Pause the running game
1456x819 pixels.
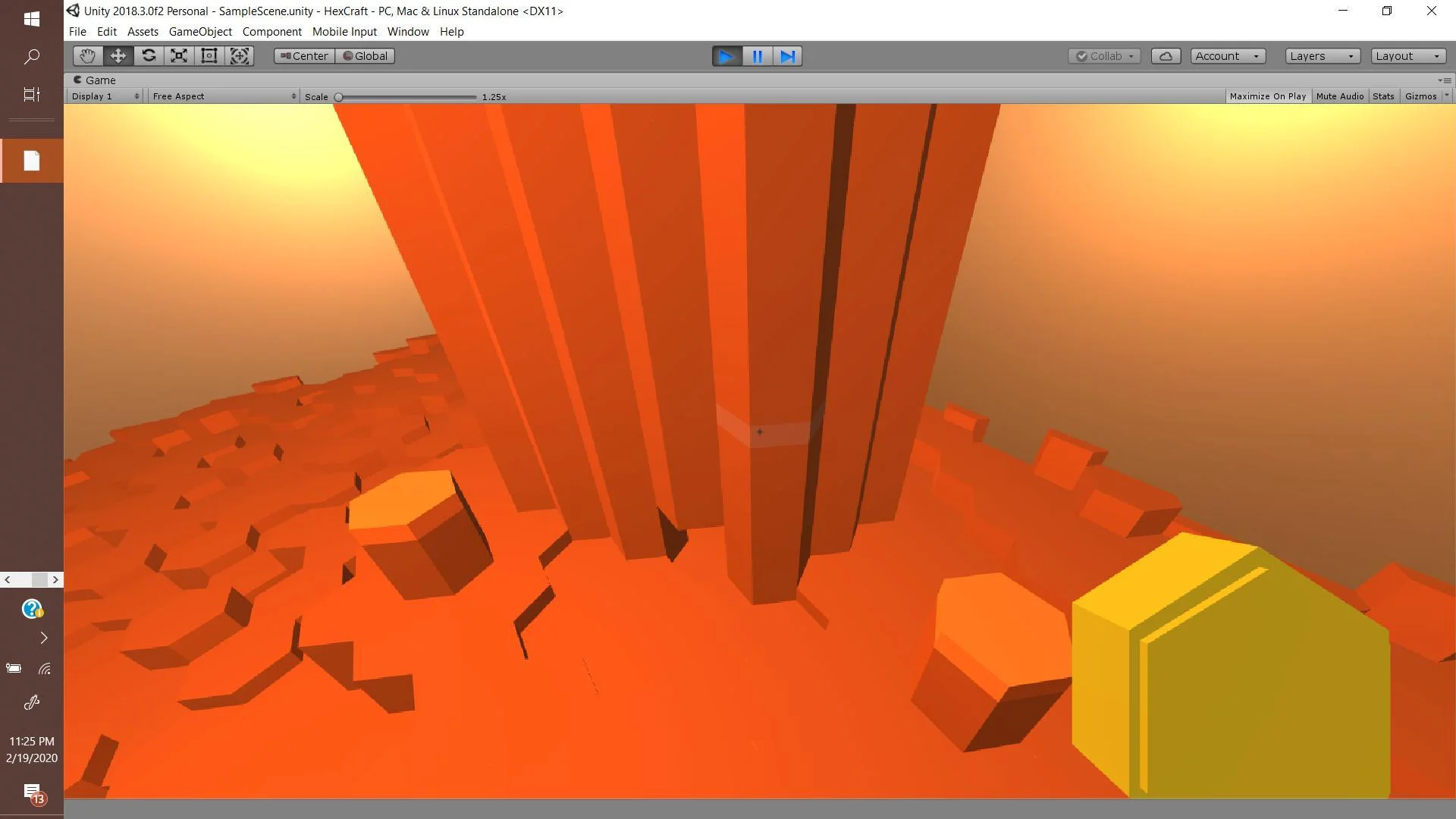pos(757,56)
